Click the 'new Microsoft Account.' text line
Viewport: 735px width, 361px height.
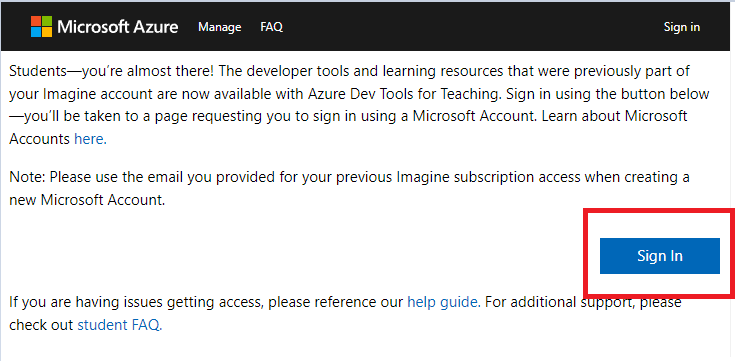tap(87, 200)
